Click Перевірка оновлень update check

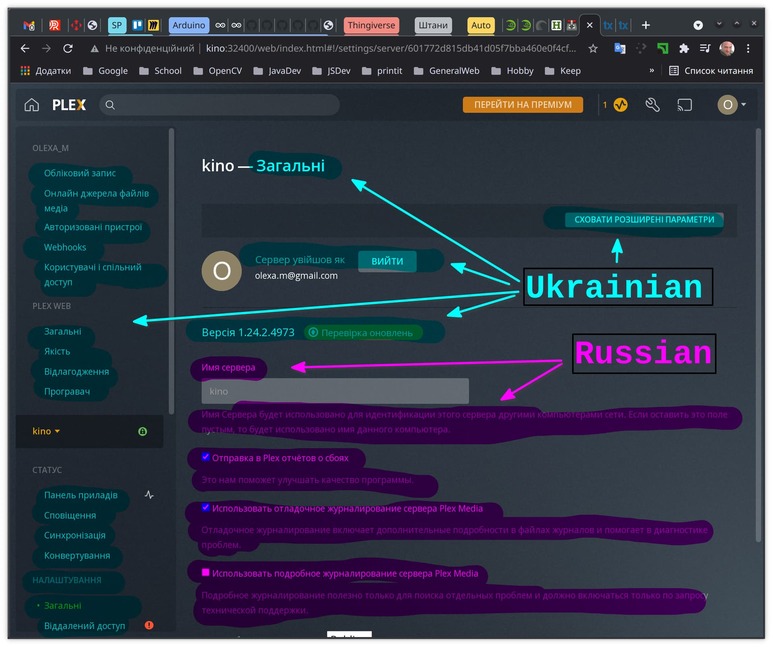tap(362, 333)
